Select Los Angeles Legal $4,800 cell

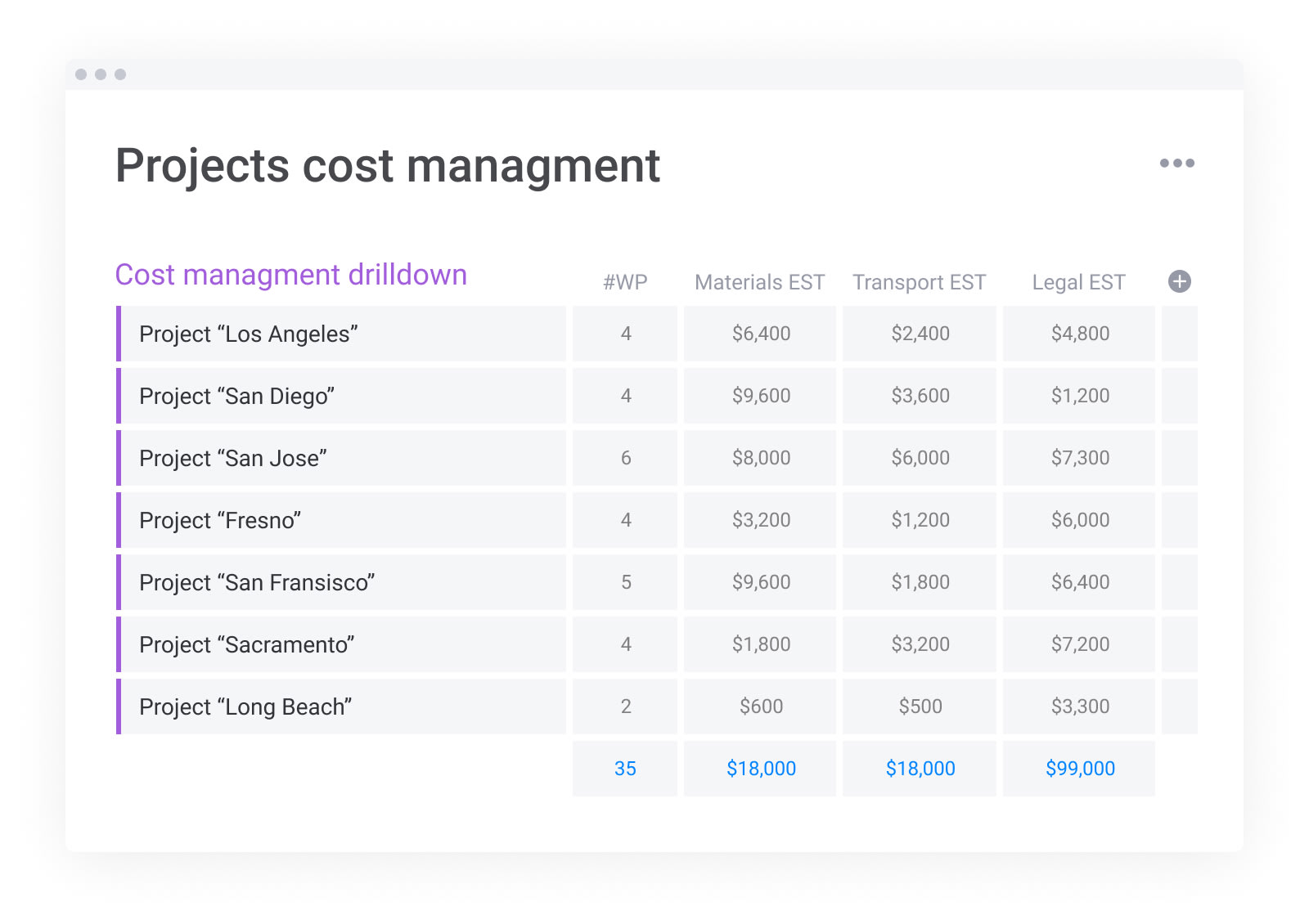pos(1079,334)
